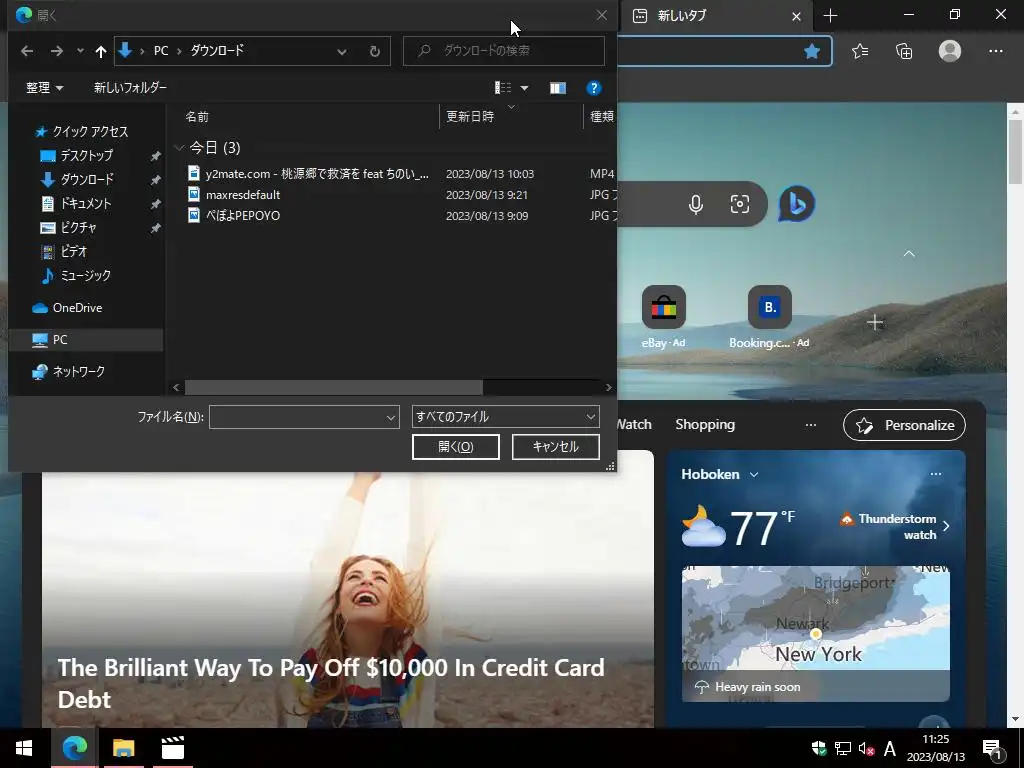Open Edge settings and more menu

tap(996, 51)
